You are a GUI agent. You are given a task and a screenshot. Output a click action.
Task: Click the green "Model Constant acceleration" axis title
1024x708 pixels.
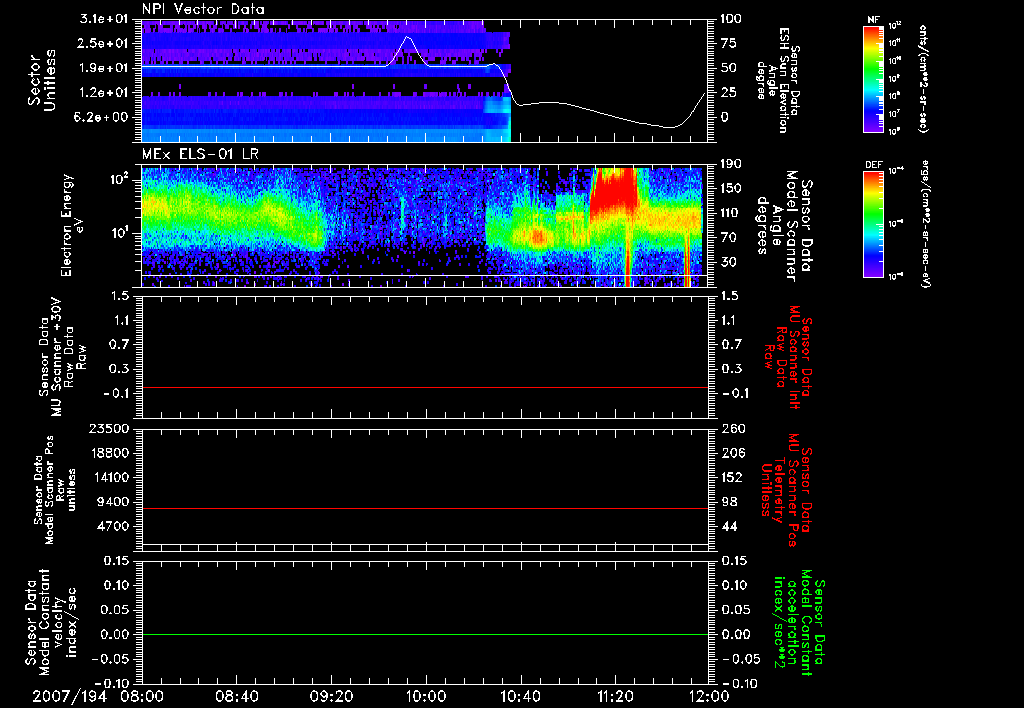[x=799, y=623]
